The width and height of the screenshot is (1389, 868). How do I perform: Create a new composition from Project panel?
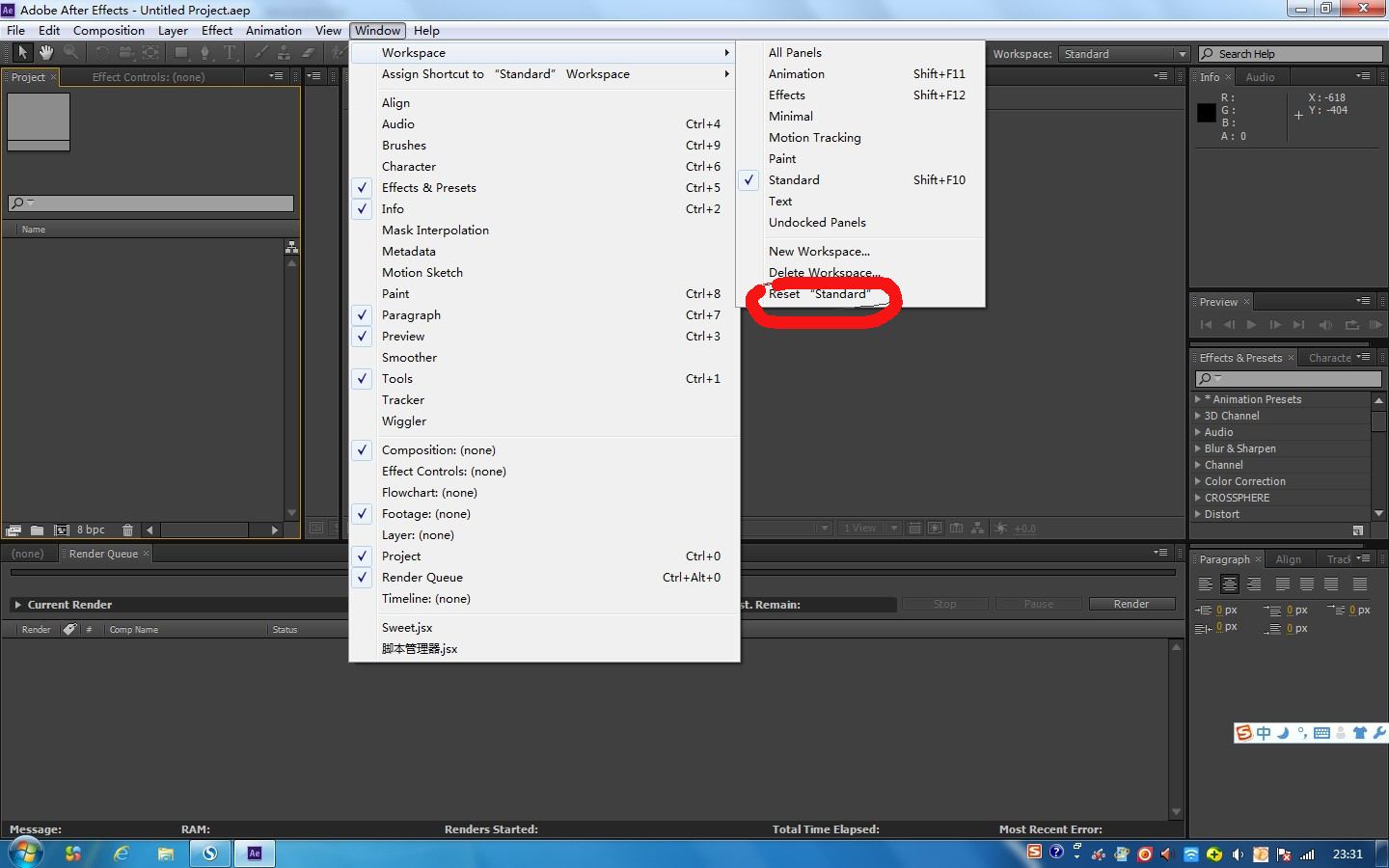[62, 530]
